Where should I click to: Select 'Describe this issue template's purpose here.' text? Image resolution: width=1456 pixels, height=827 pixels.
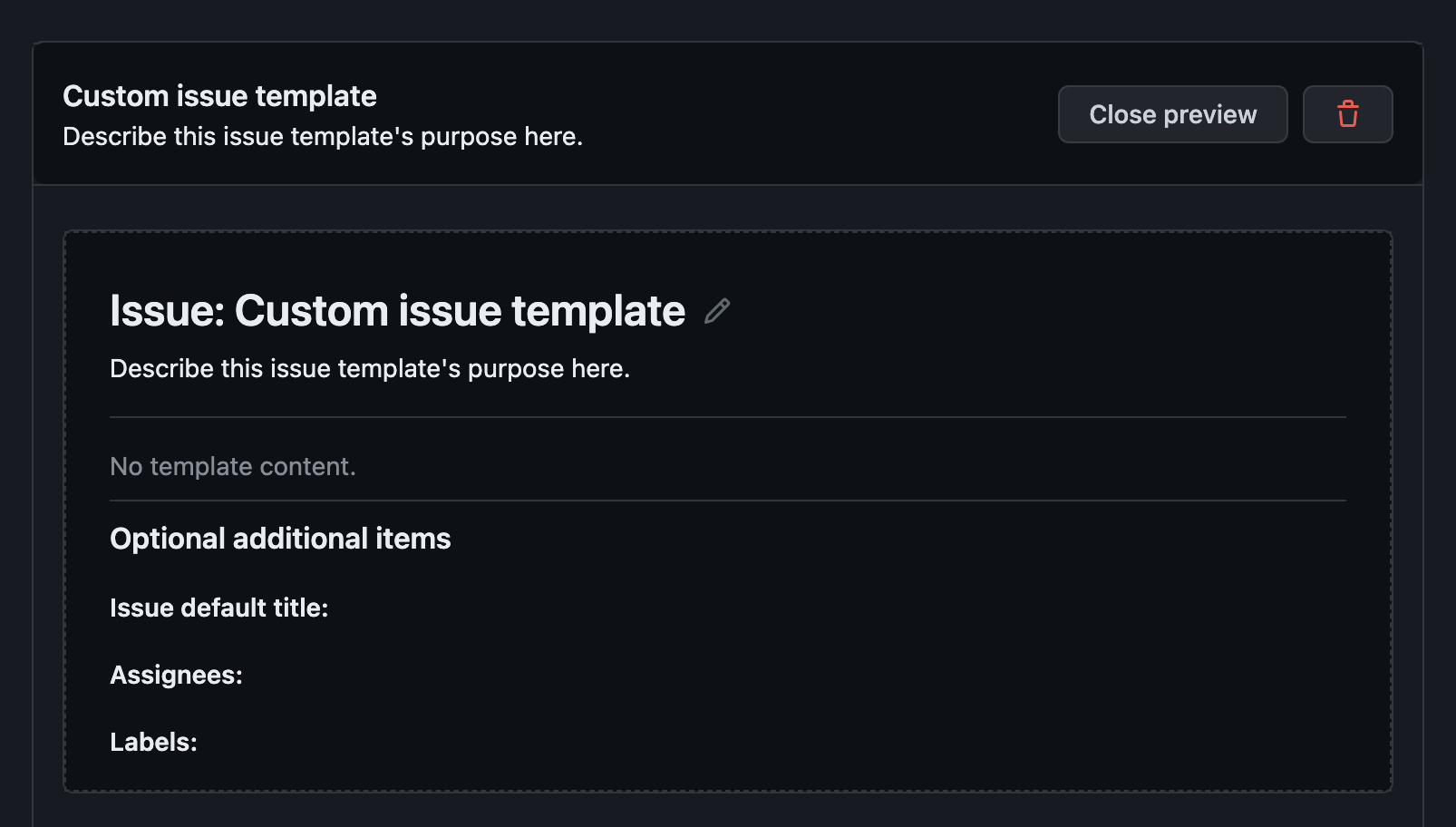[370, 368]
